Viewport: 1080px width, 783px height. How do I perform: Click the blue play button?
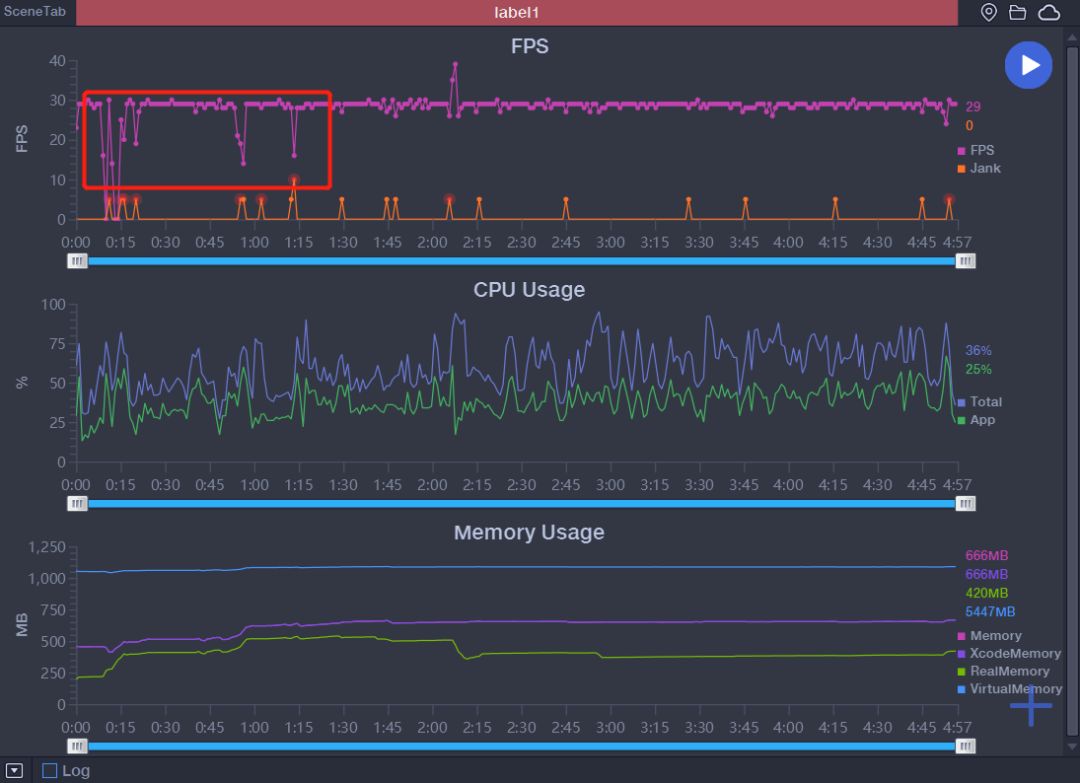click(1028, 65)
